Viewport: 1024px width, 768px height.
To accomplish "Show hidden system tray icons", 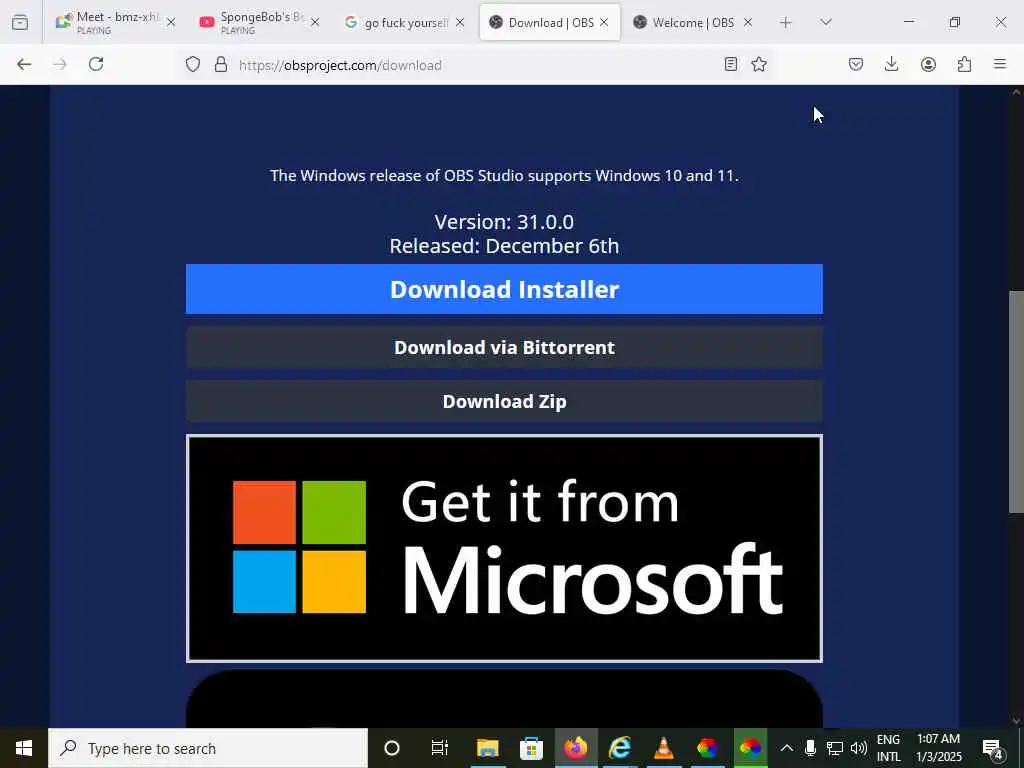I will 787,748.
